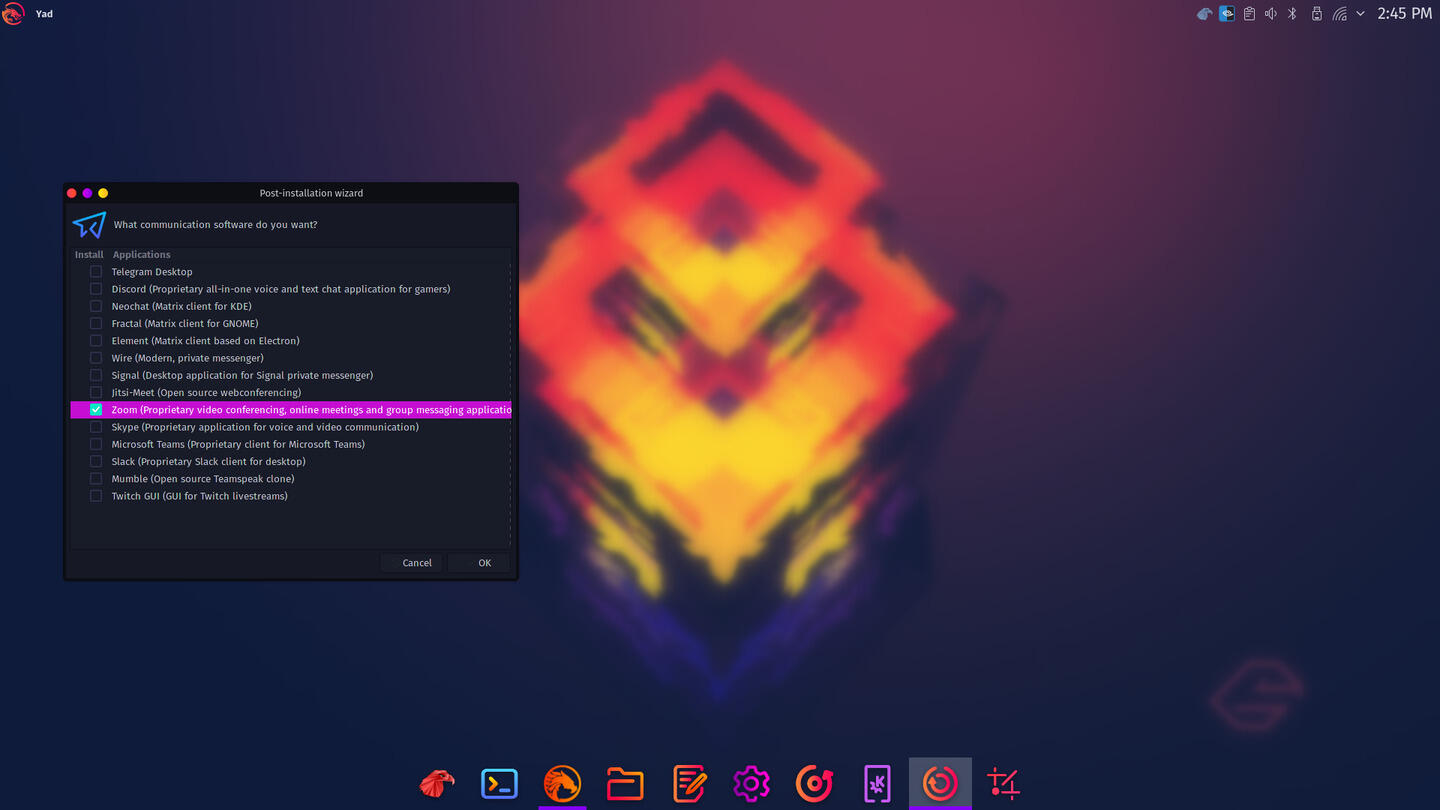Viewport: 1440px width, 810px height.
Task: Enable the Jitsi-Meet checkbox
Action: click(x=96, y=392)
